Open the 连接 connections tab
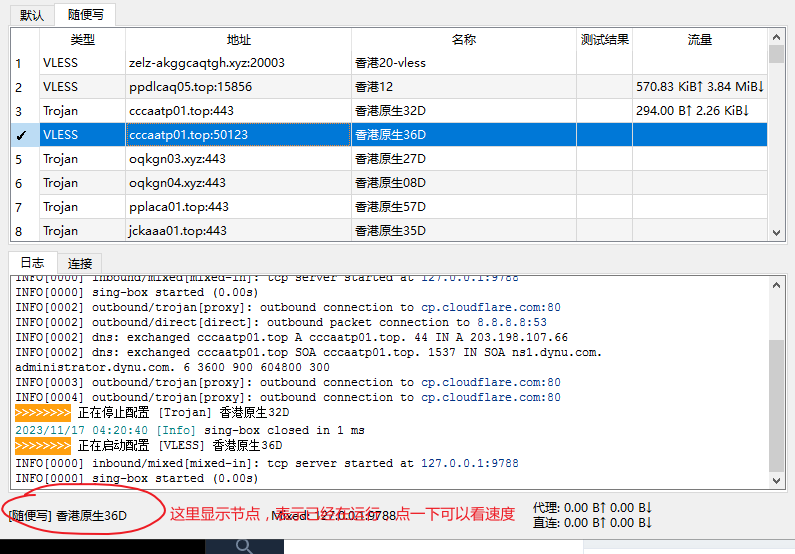 [80, 262]
